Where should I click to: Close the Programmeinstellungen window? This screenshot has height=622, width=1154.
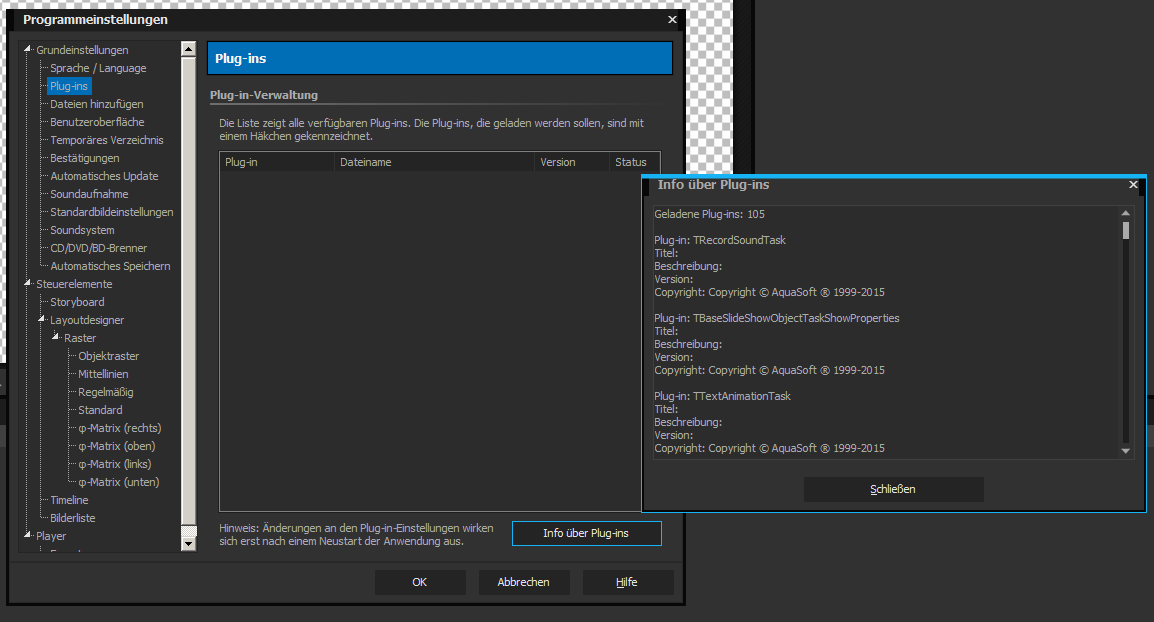672,20
